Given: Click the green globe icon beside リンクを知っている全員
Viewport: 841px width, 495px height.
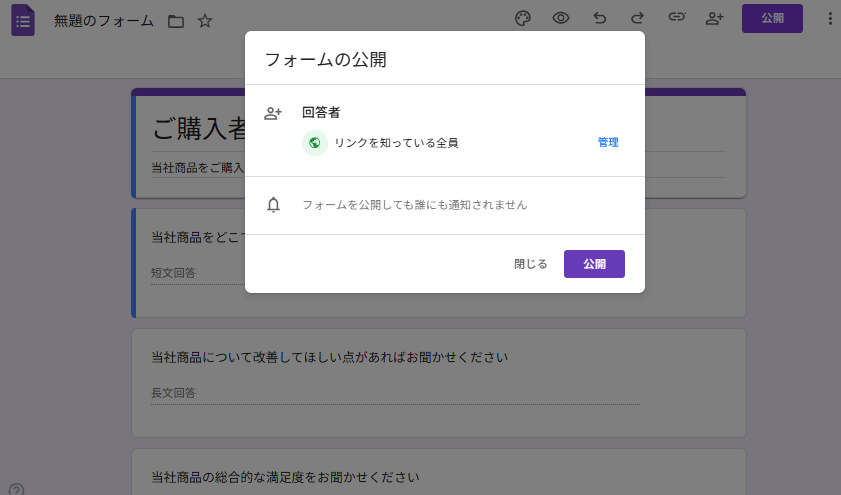Looking at the screenshot, I should (x=315, y=143).
